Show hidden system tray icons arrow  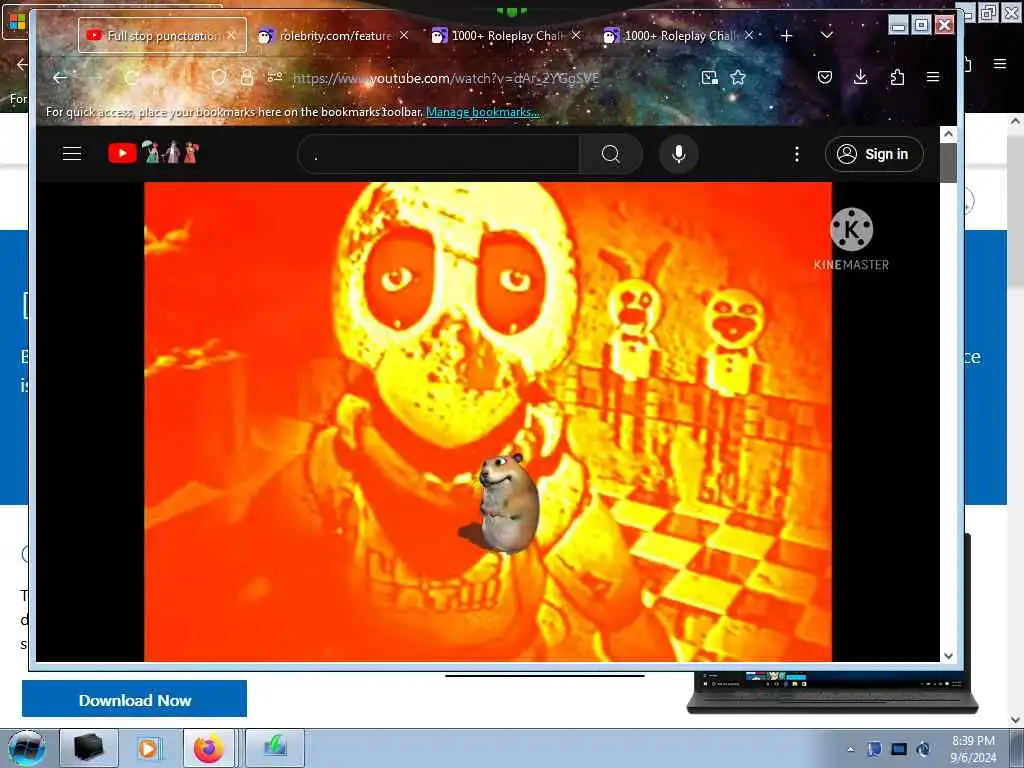pyautogui.click(x=850, y=749)
